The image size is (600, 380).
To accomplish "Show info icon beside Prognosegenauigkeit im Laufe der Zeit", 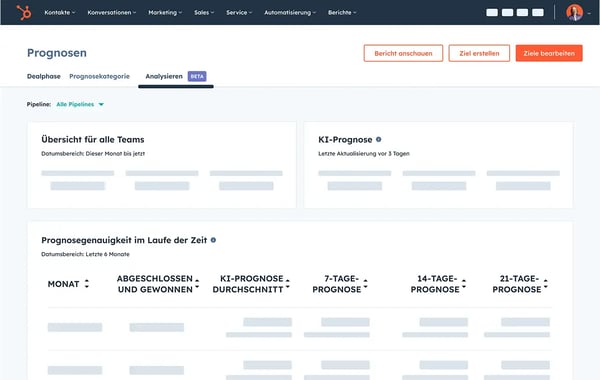I will pyautogui.click(x=213, y=240).
